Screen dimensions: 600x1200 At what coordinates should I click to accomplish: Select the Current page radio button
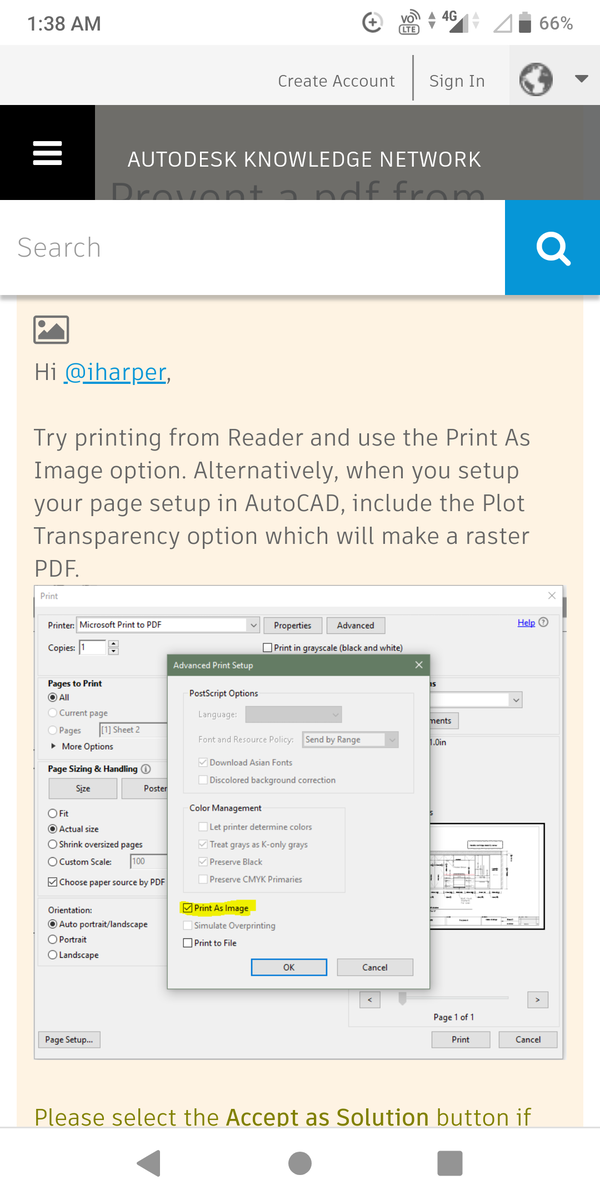(x=53, y=713)
